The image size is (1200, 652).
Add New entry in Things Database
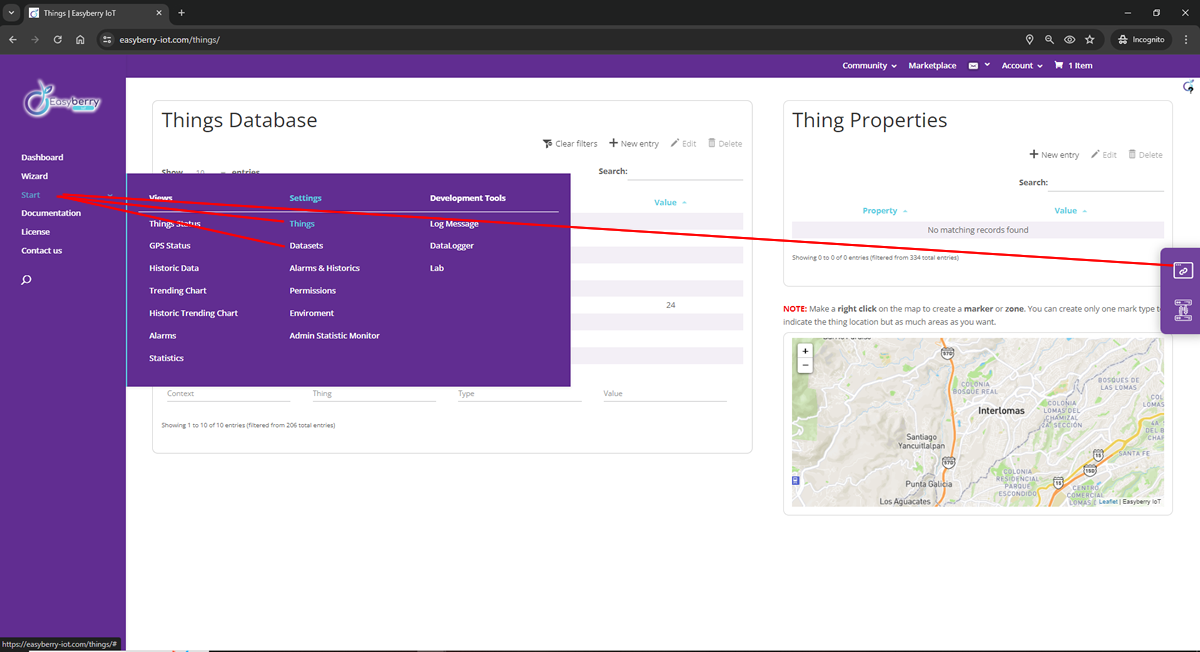click(634, 144)
